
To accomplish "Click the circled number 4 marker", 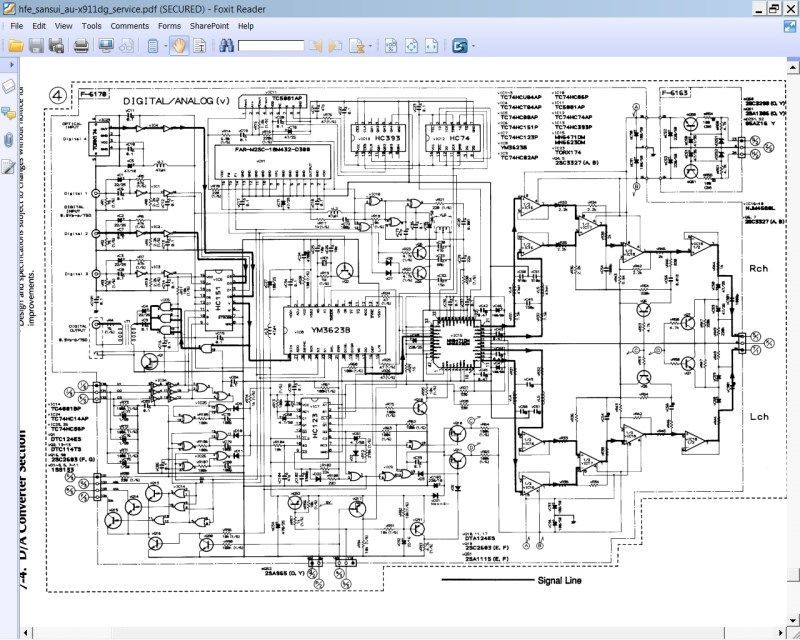I will [x=58, y=95].
